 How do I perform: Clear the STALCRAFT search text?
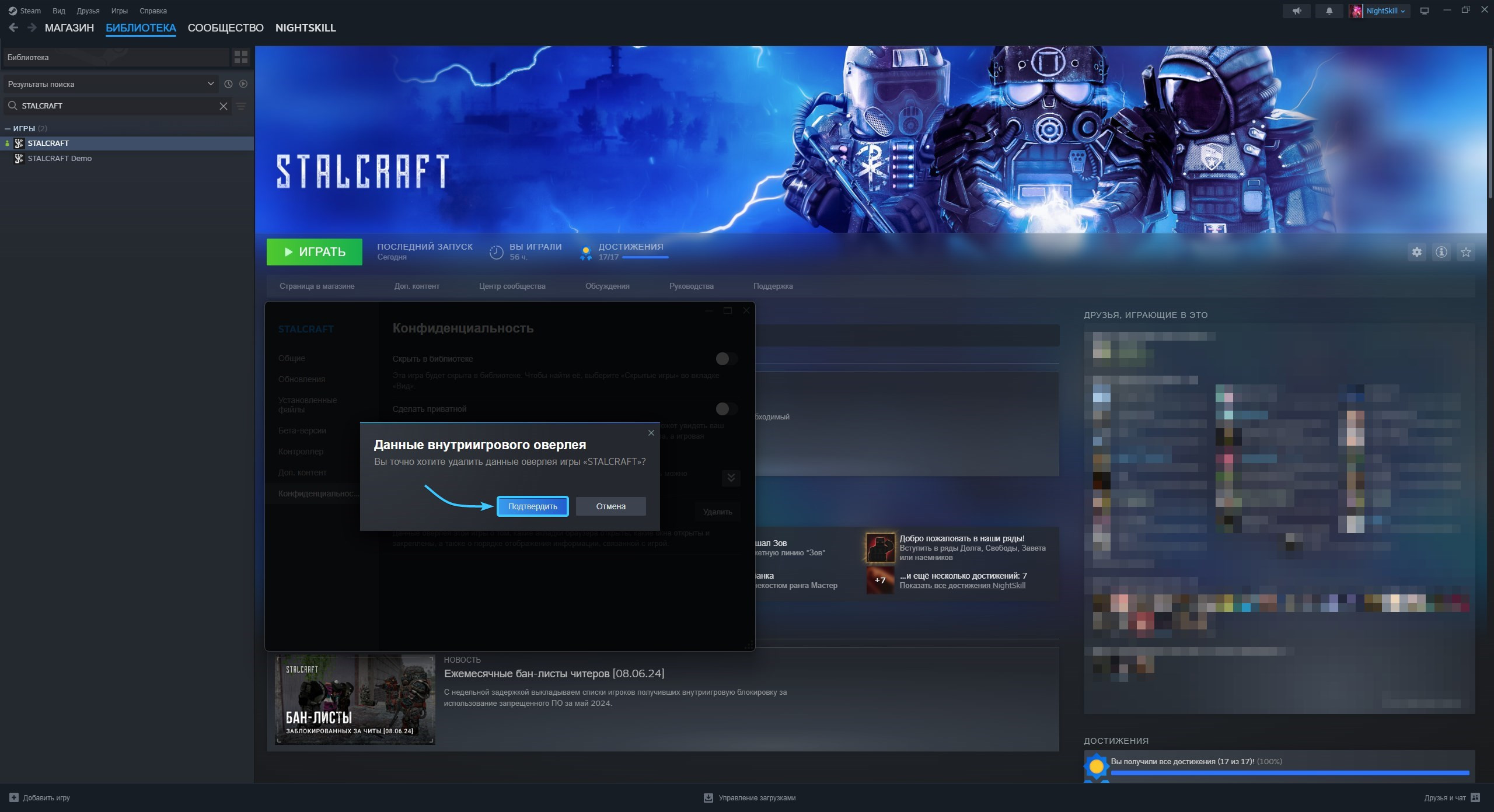pos(224,106)
